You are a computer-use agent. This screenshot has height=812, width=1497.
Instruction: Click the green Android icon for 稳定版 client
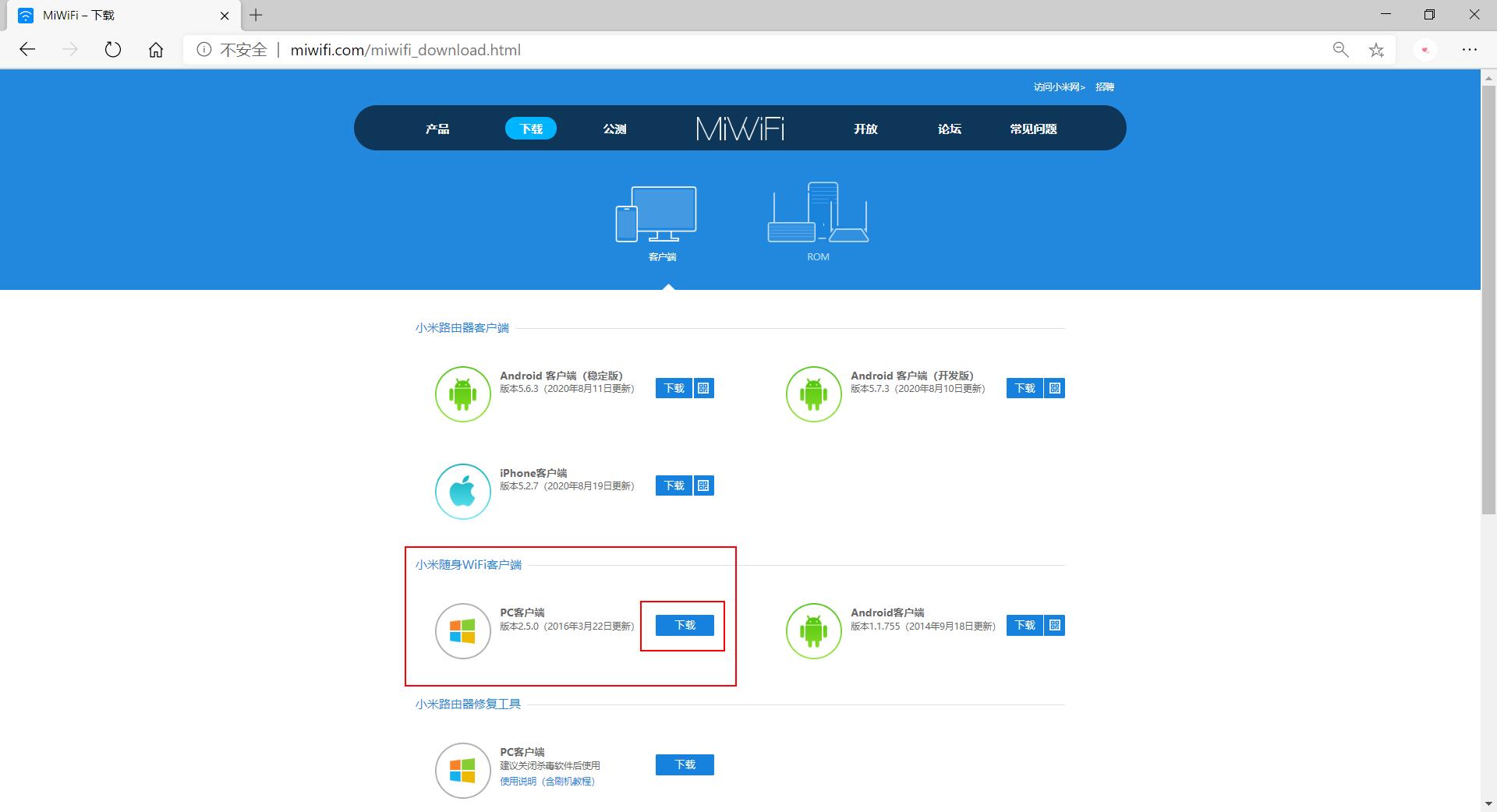tap(462, 394)
